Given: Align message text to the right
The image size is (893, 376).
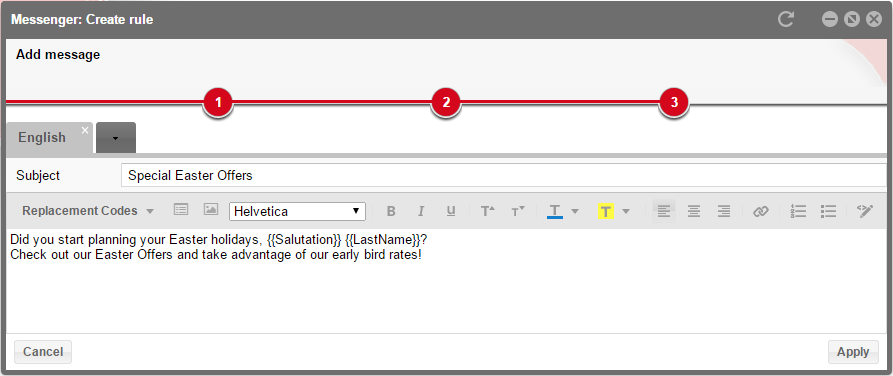Looking at the screenshot, I should [724, 211].
